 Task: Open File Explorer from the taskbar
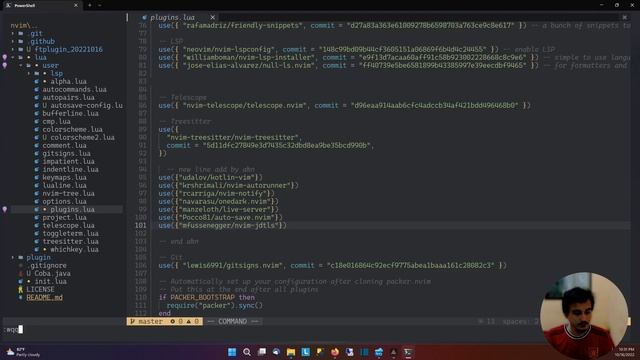[x=291, y=352]
